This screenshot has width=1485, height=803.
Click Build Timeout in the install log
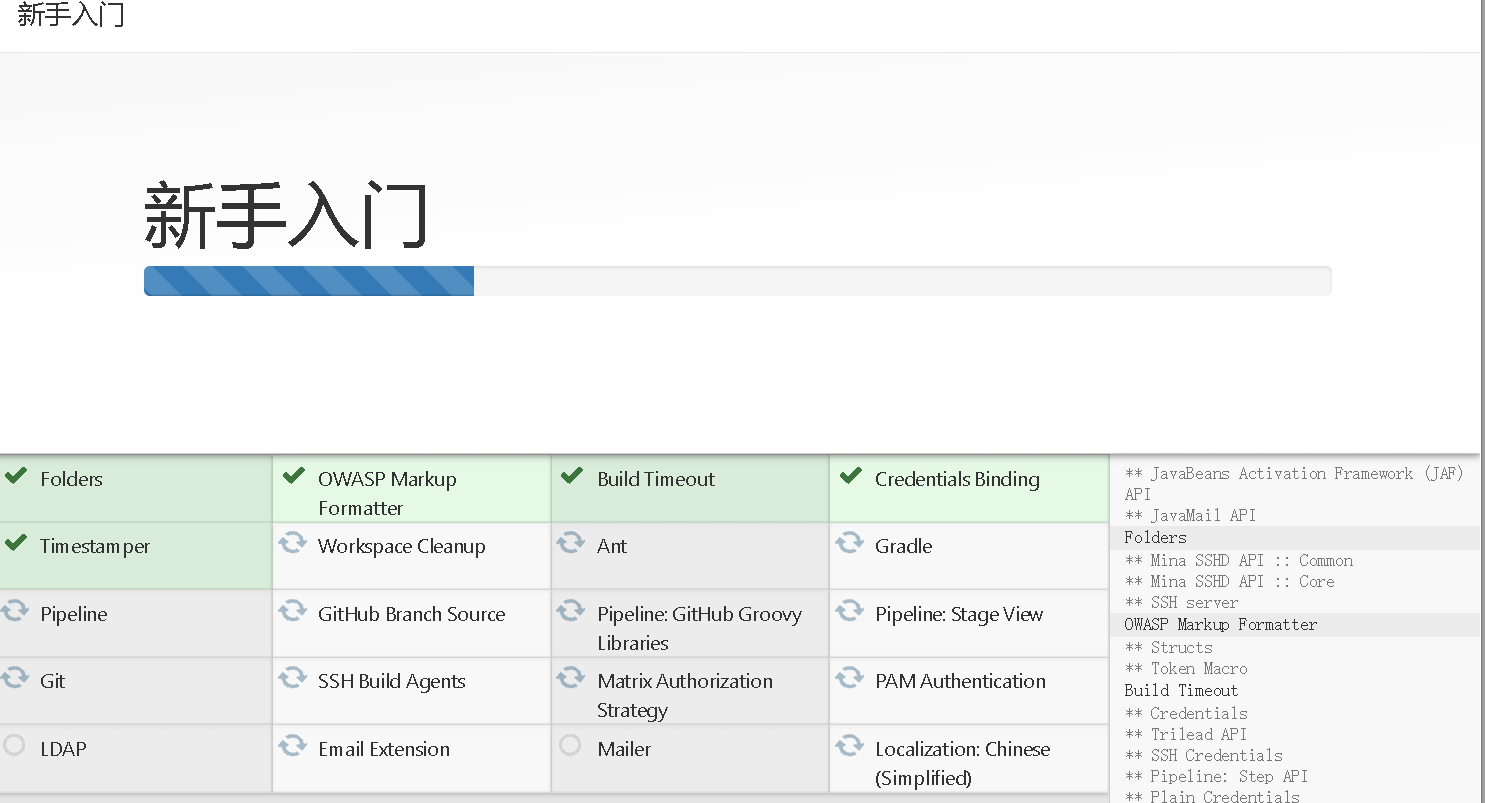[x=1181, y=691]
